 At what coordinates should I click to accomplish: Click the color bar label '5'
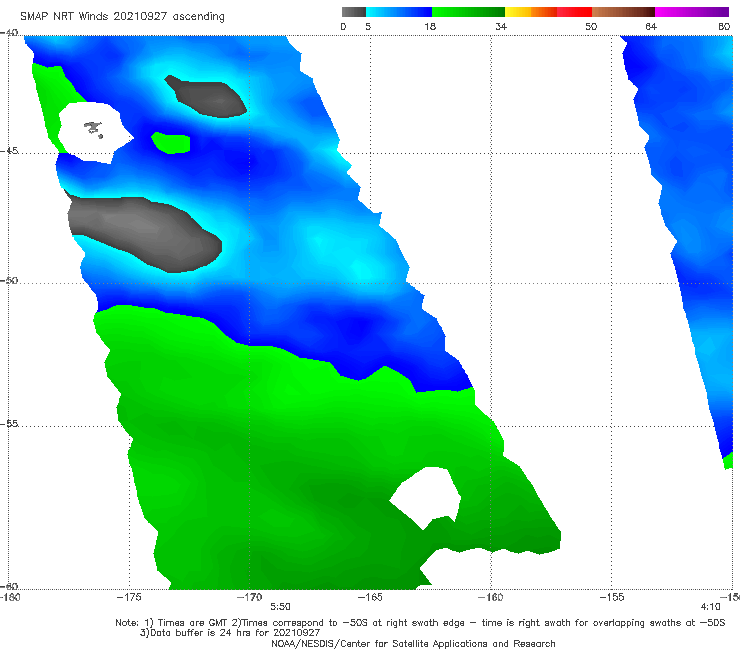368,27
